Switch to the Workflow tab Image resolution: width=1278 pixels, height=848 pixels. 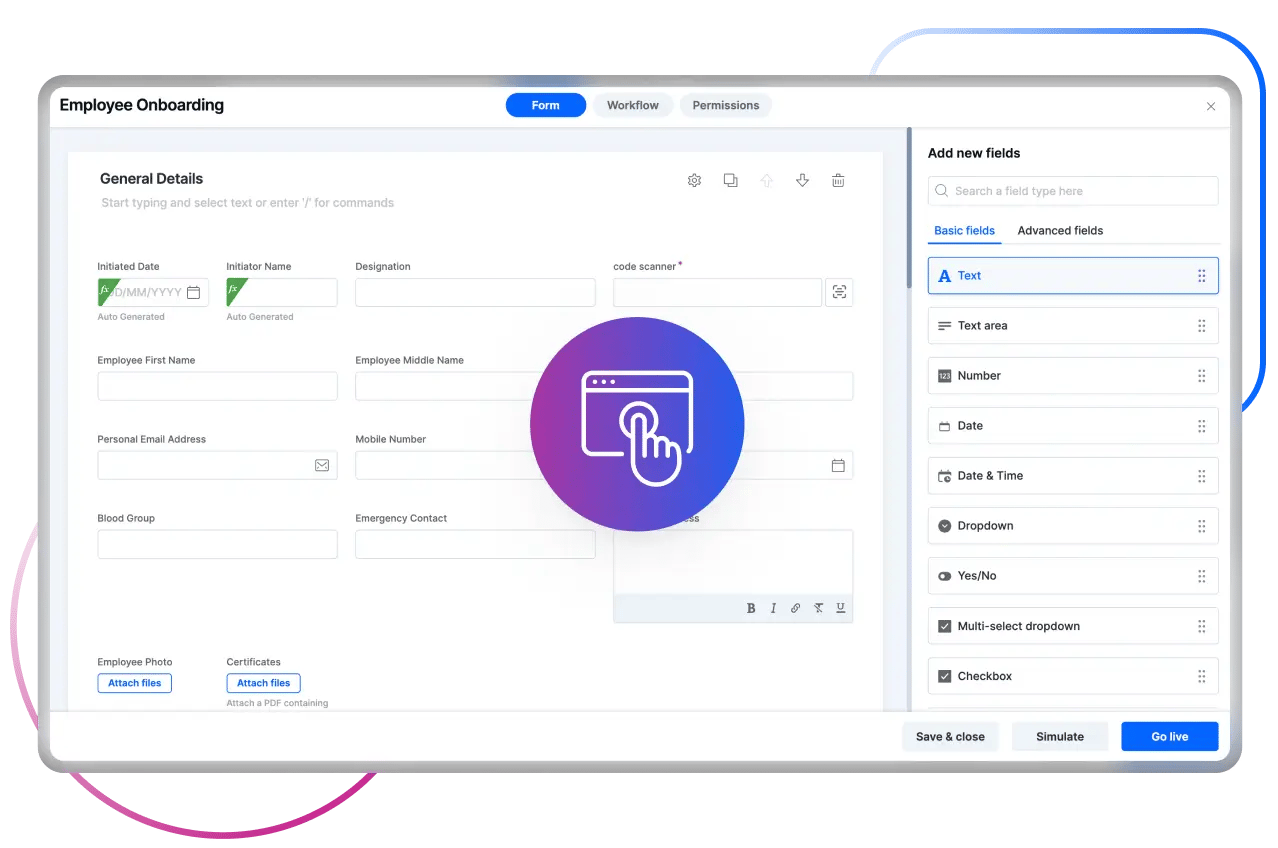coord(632,105)
